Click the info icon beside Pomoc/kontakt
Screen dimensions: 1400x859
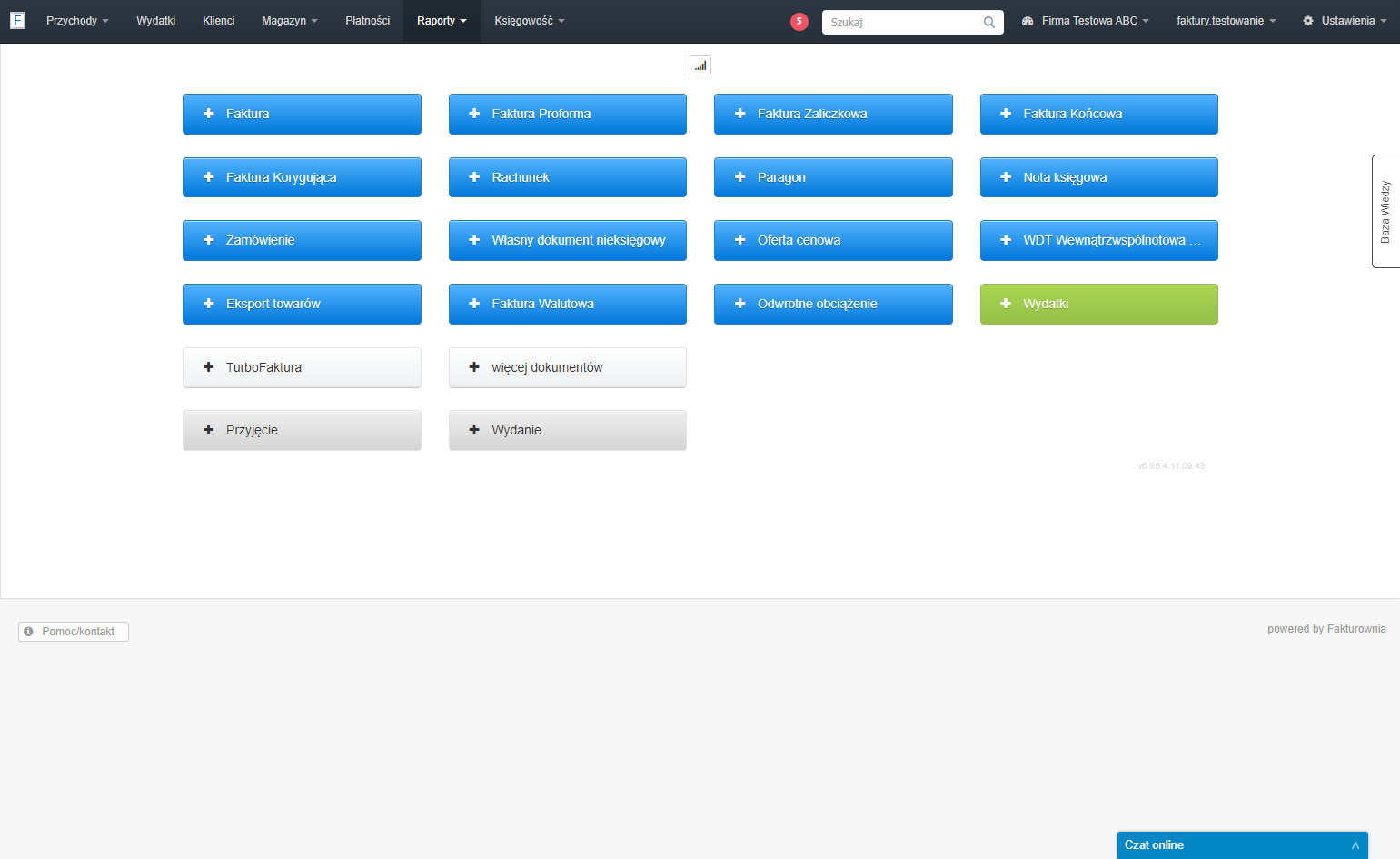29,632
